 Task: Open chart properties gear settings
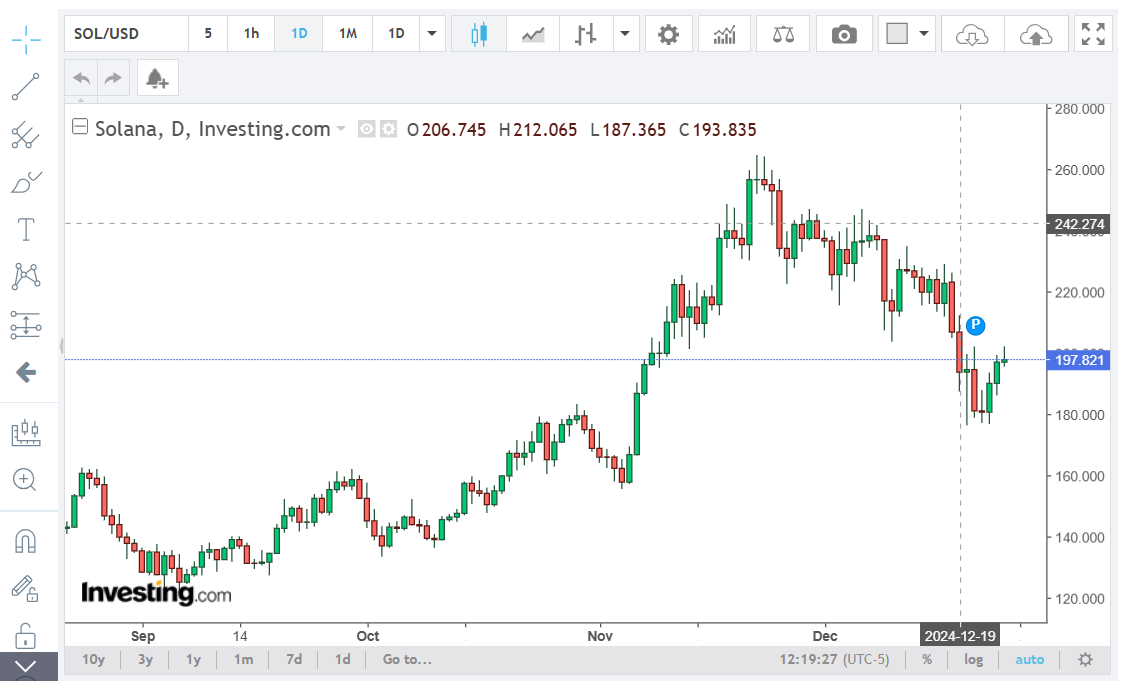click(668, 34)
